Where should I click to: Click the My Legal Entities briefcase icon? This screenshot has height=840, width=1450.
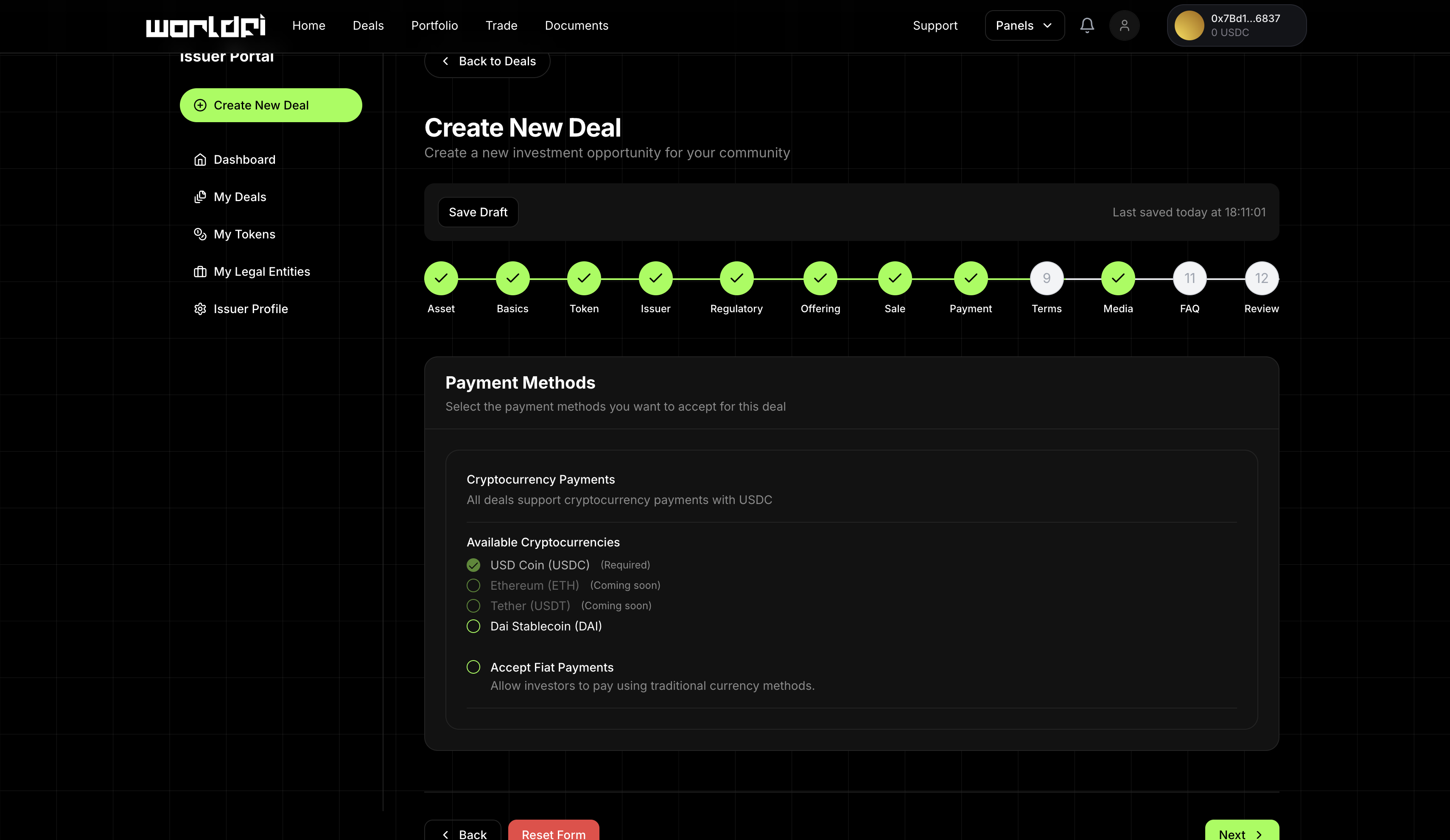pyautogui.click(x=200, y=272)
